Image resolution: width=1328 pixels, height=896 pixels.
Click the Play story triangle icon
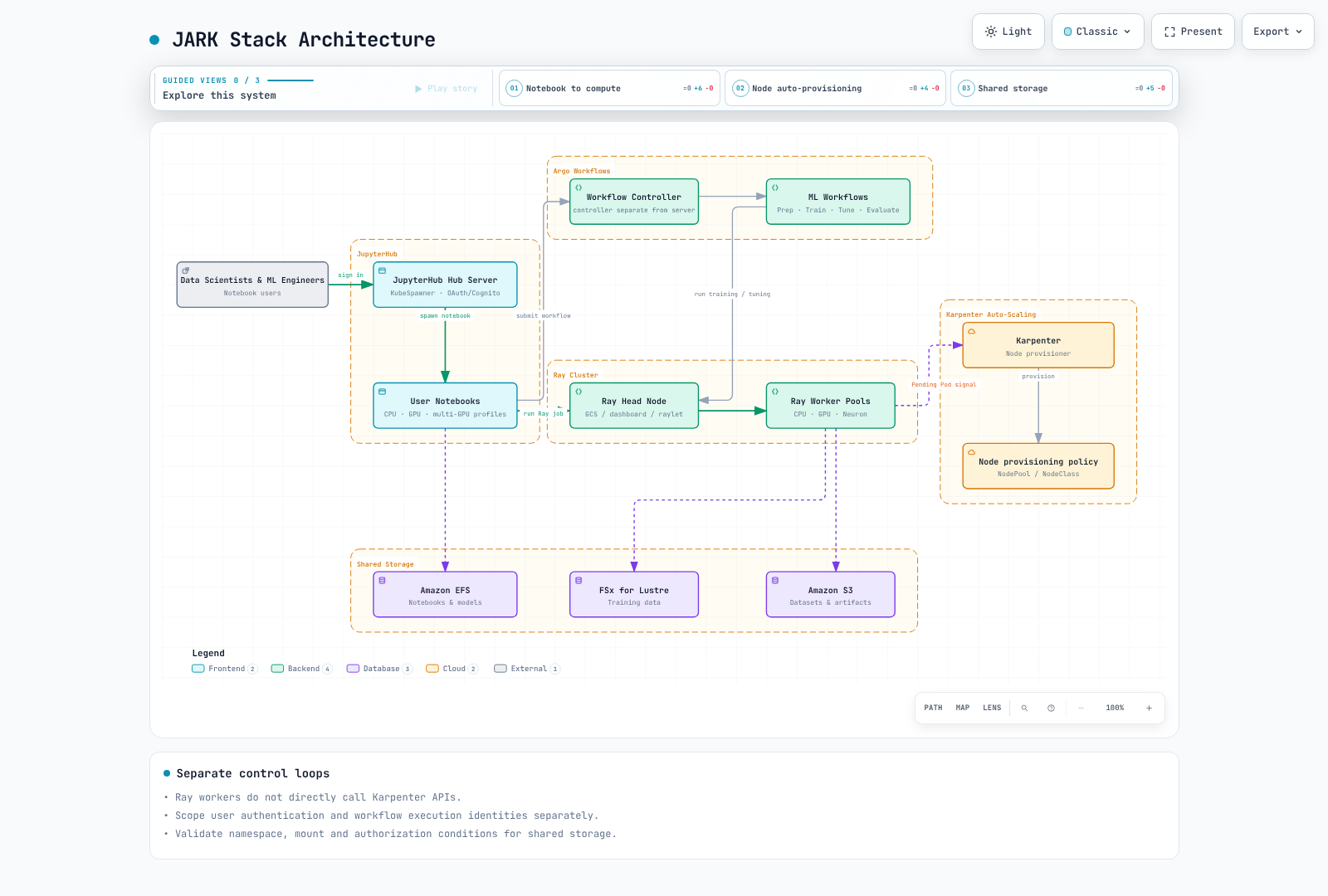pyautogui.click(x=418, y=89)
